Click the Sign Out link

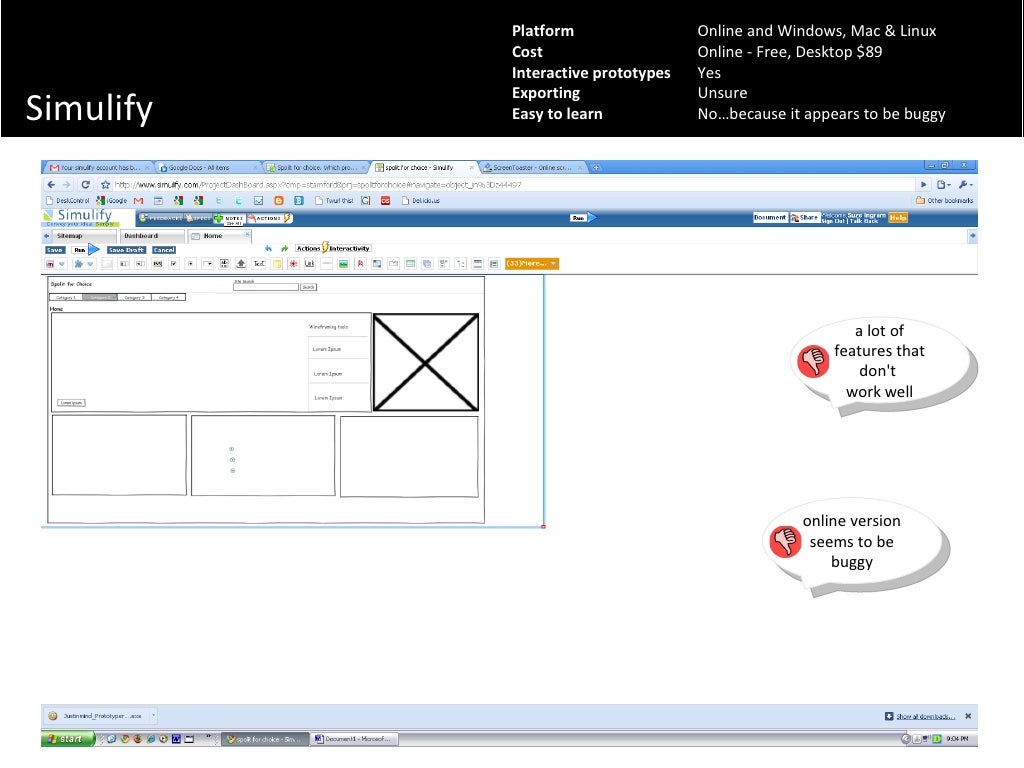click(834, 221)
